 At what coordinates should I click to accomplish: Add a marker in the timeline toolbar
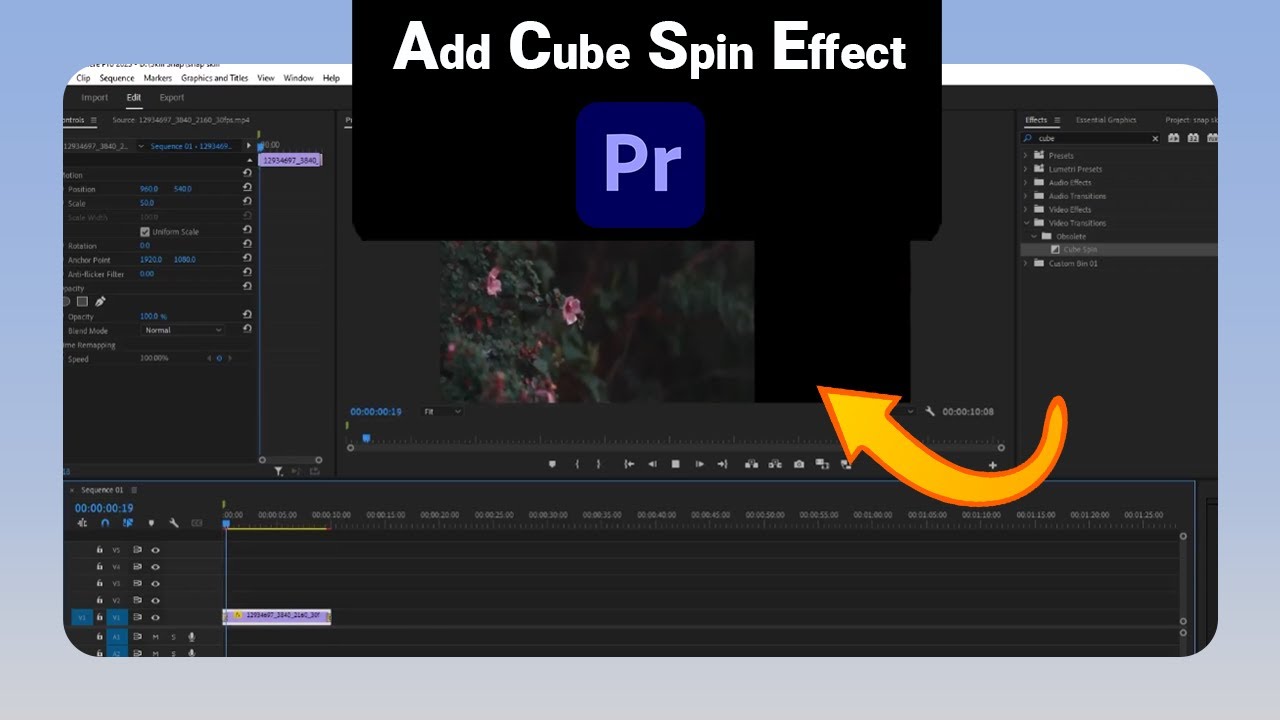coord(151,523)
